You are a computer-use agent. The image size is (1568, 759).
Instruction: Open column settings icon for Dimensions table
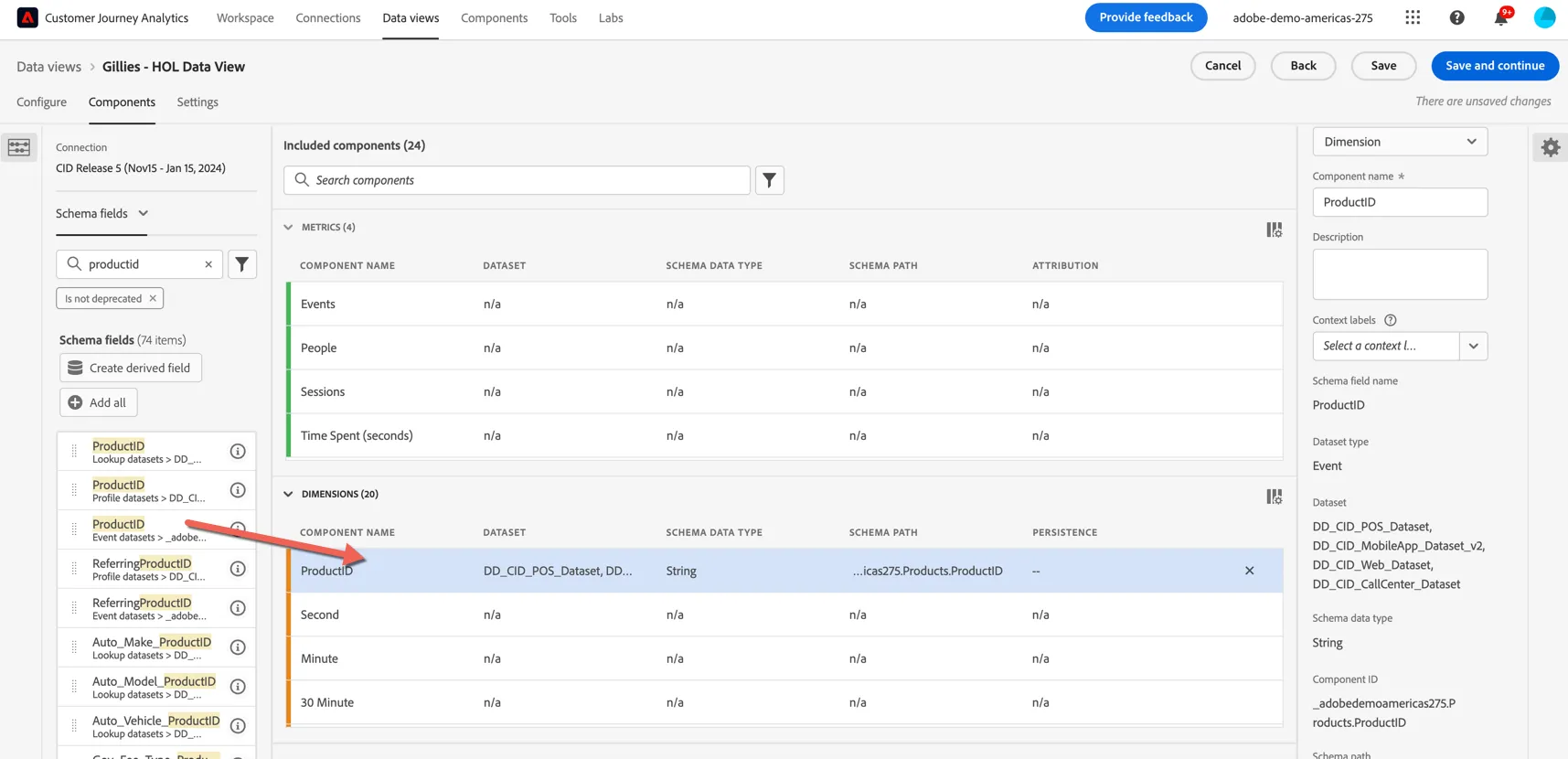click(x=1274, y=497)
